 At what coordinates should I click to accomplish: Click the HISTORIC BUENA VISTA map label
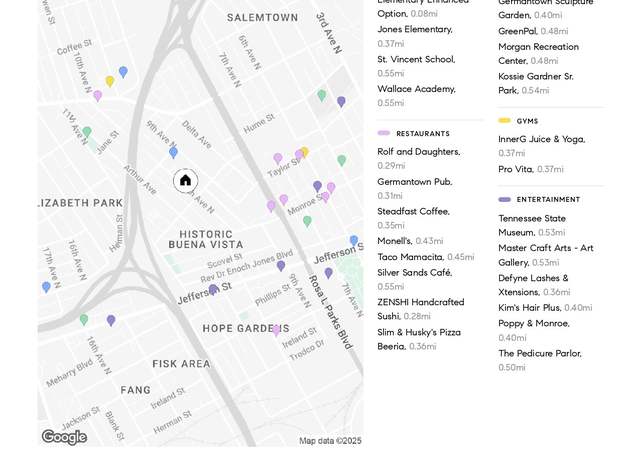[206, 239]
